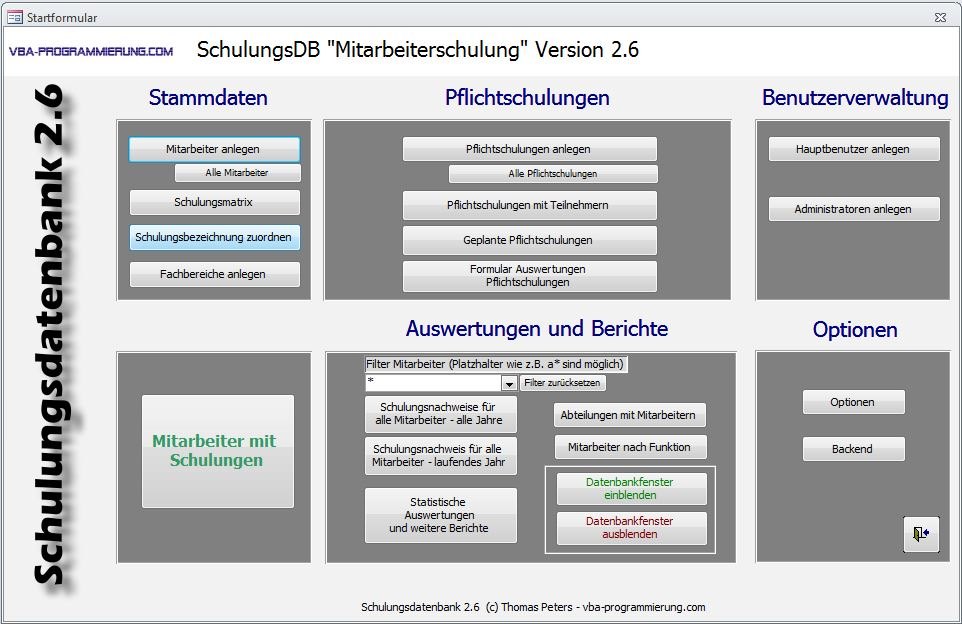Click Hauptbenutzer anlegen button
This screenshot has height=624, width=962.
point(853,149)
